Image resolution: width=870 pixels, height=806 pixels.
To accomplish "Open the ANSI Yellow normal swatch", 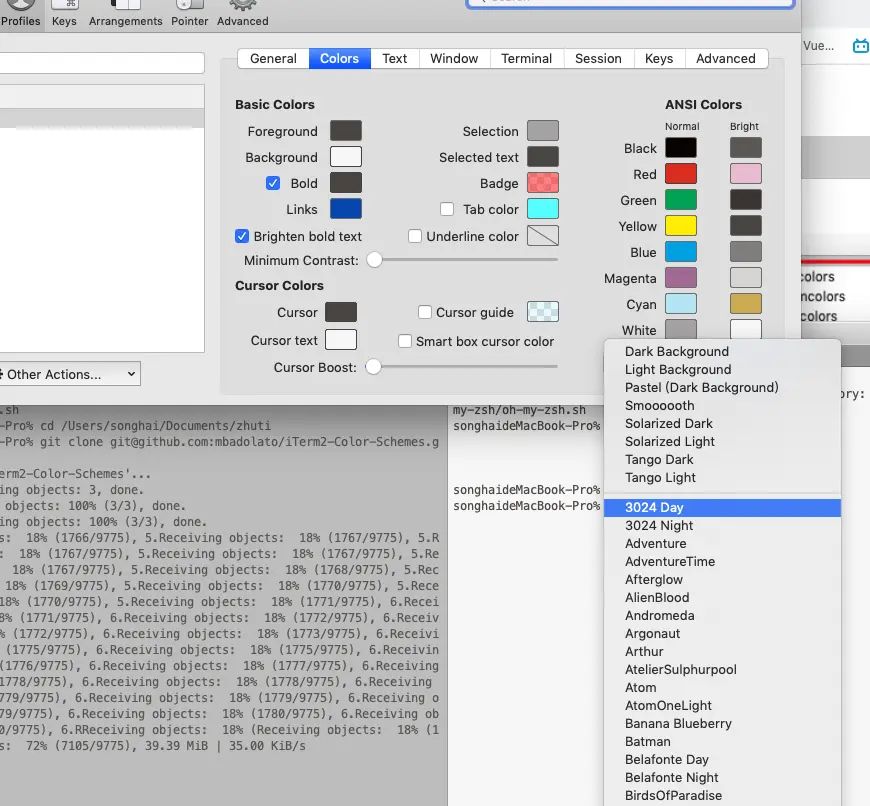I will [x=681, y=226].
